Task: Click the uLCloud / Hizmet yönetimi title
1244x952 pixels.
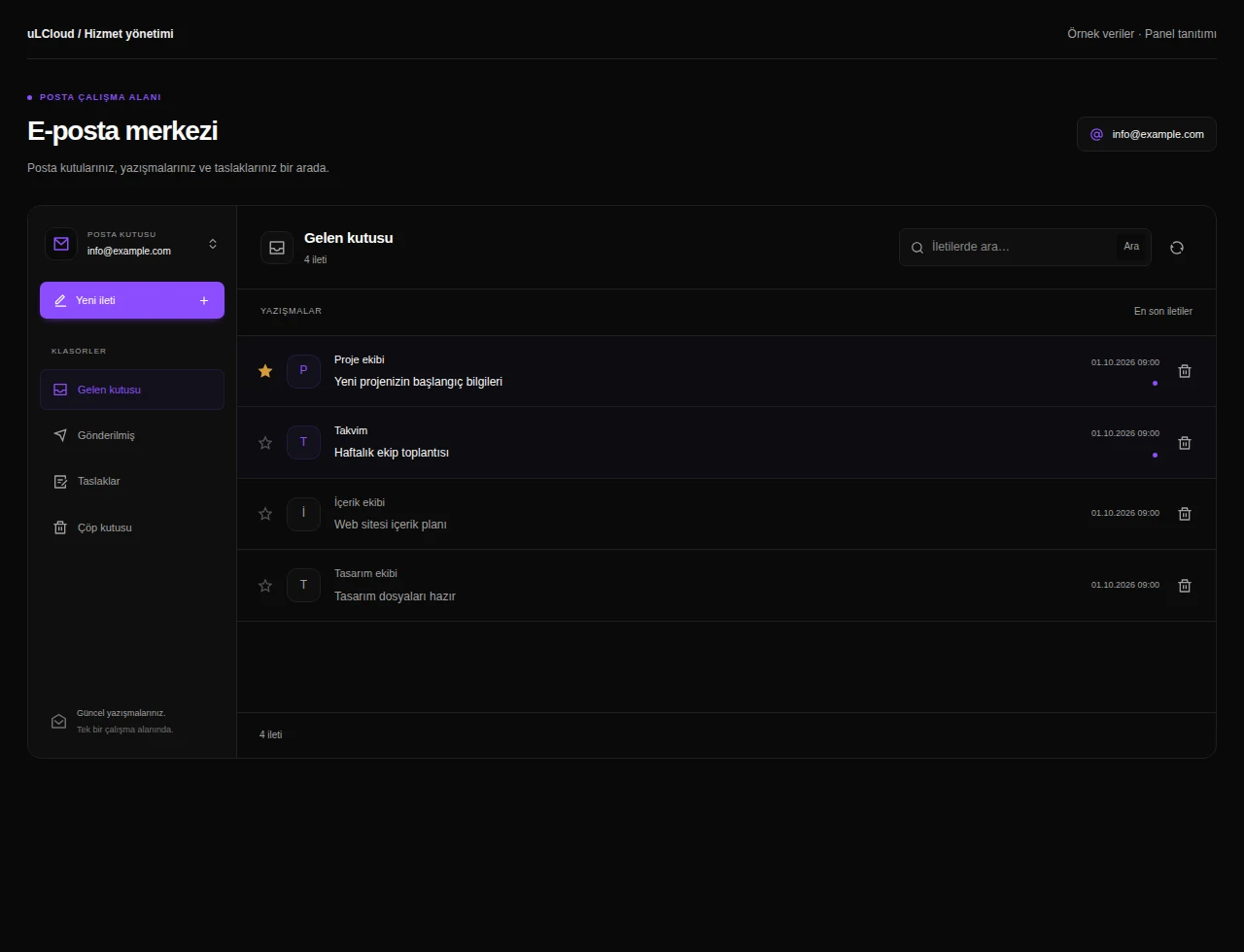Action: pyautogui.click(x=100, y=34)
